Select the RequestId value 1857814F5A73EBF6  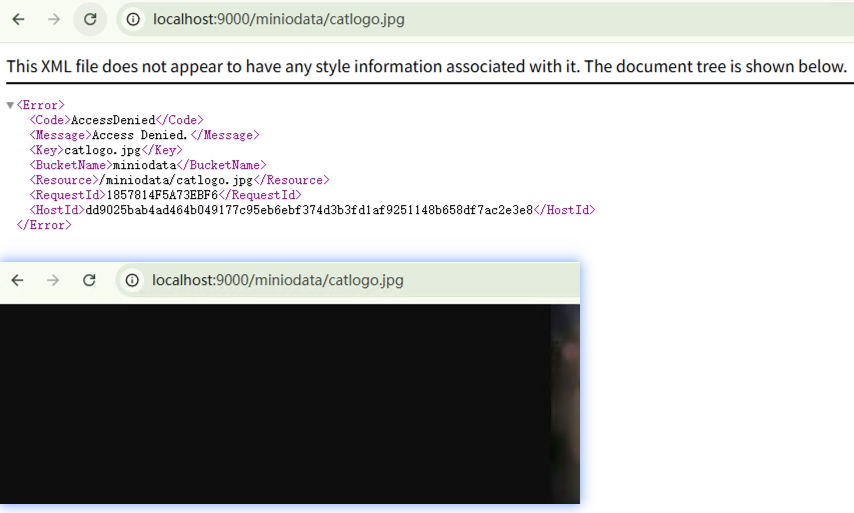(x=162, y=195)
